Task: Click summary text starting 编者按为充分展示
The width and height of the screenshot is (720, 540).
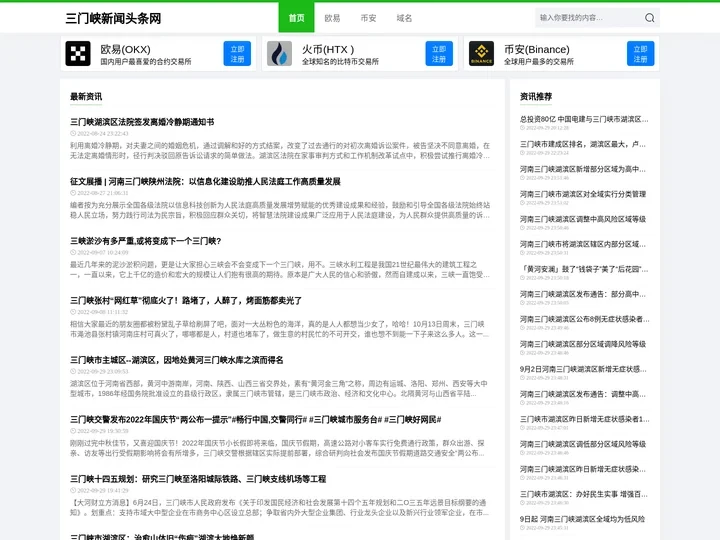Action: 280,210
